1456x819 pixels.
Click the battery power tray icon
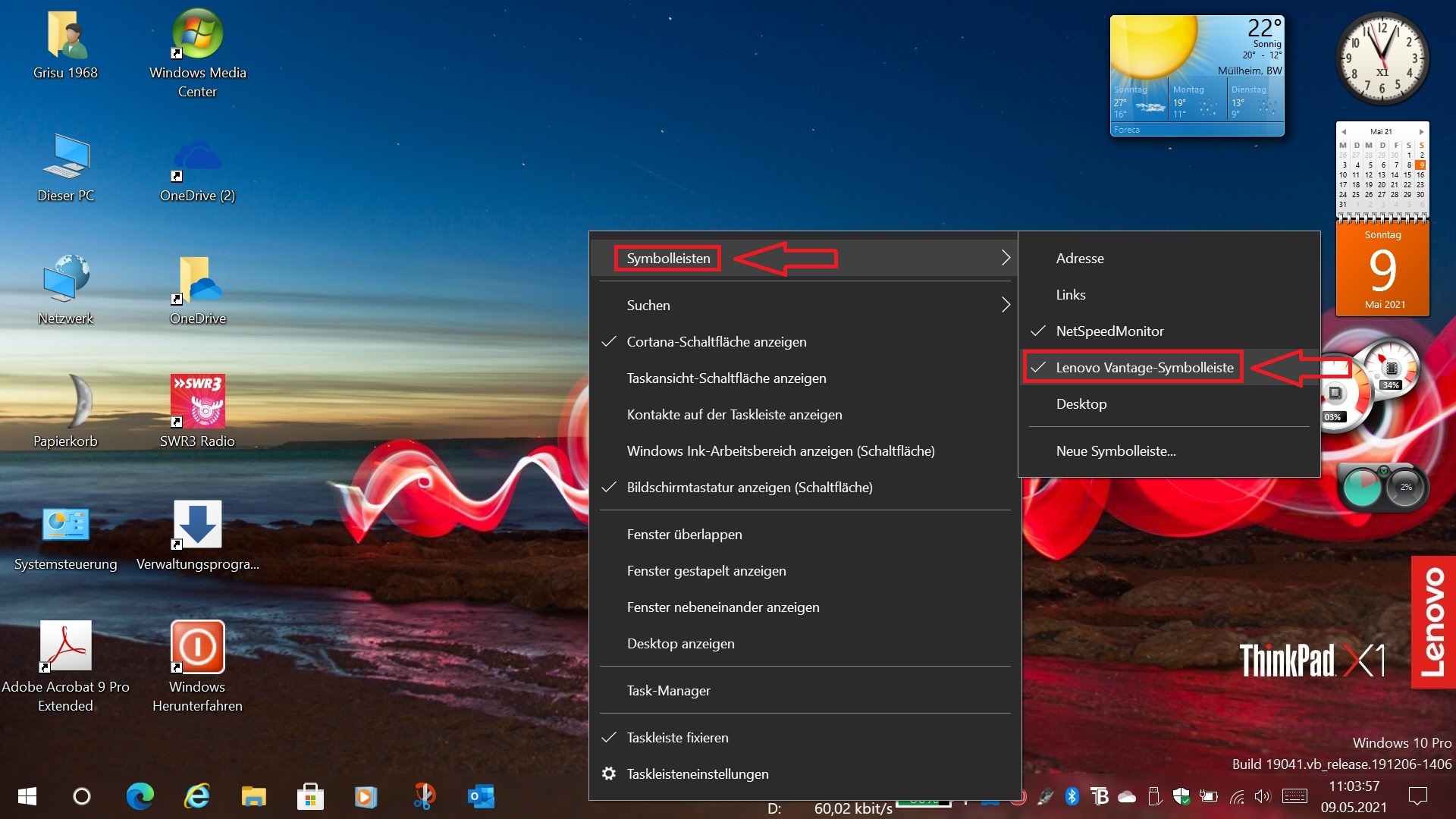click(1209, 796)
